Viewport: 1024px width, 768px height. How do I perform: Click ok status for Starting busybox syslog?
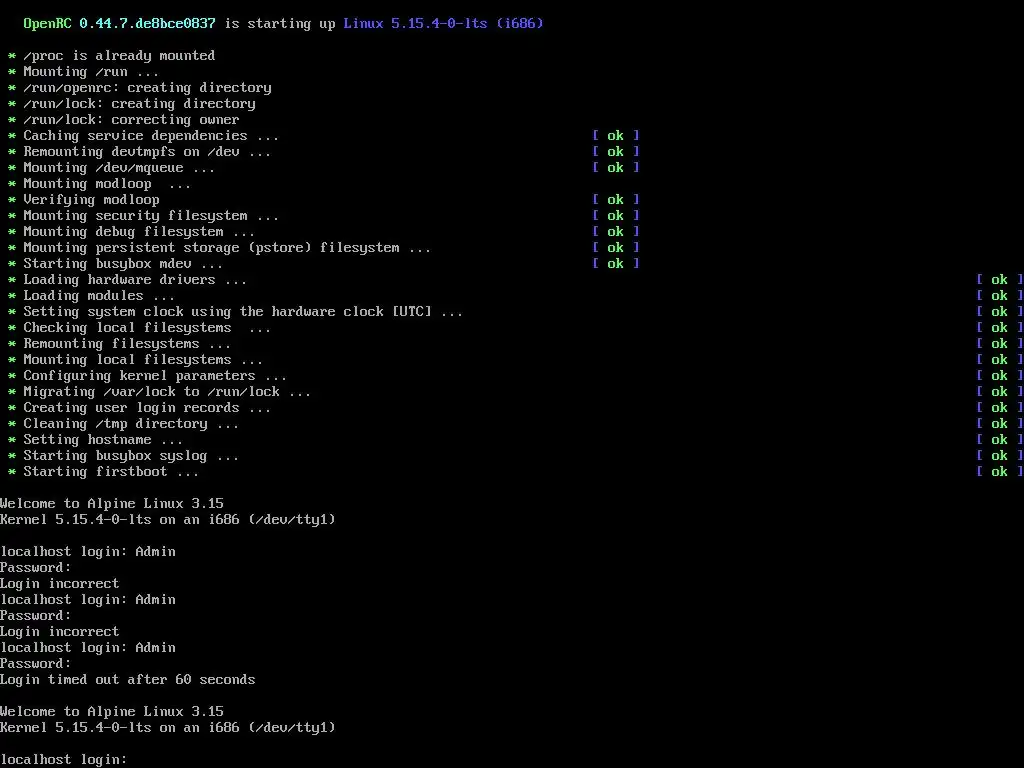point(1000,456)
